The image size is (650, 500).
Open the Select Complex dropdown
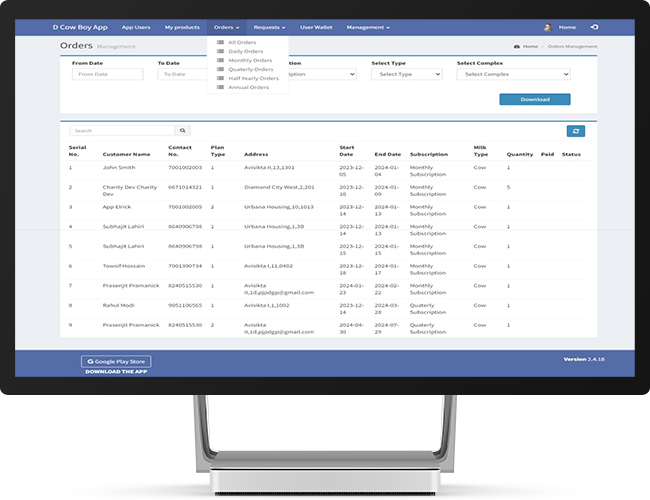click(x=513, y=74)
